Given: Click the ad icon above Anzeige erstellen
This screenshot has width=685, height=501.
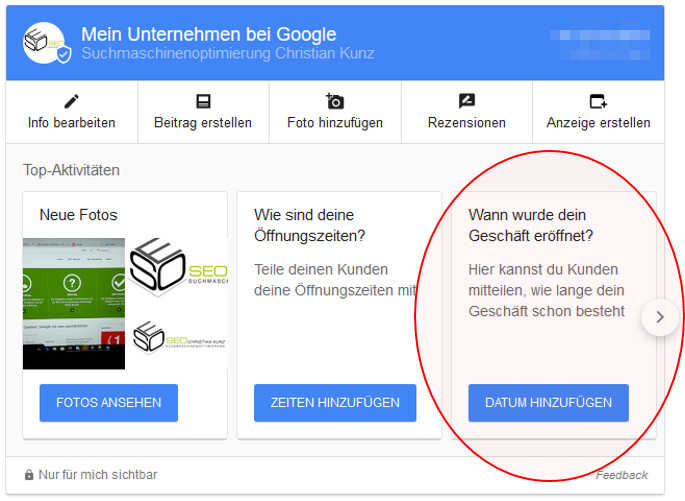Looking at the screenshot, I should [x=598, y=101].
